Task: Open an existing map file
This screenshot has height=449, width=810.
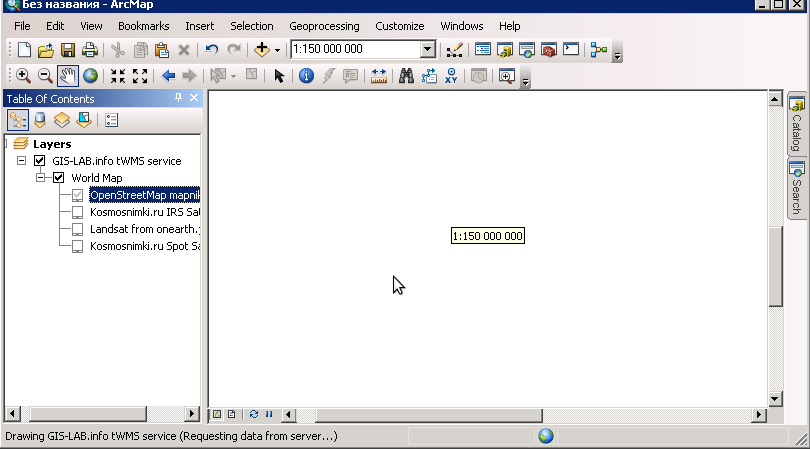Action: [x=45, y=50]
